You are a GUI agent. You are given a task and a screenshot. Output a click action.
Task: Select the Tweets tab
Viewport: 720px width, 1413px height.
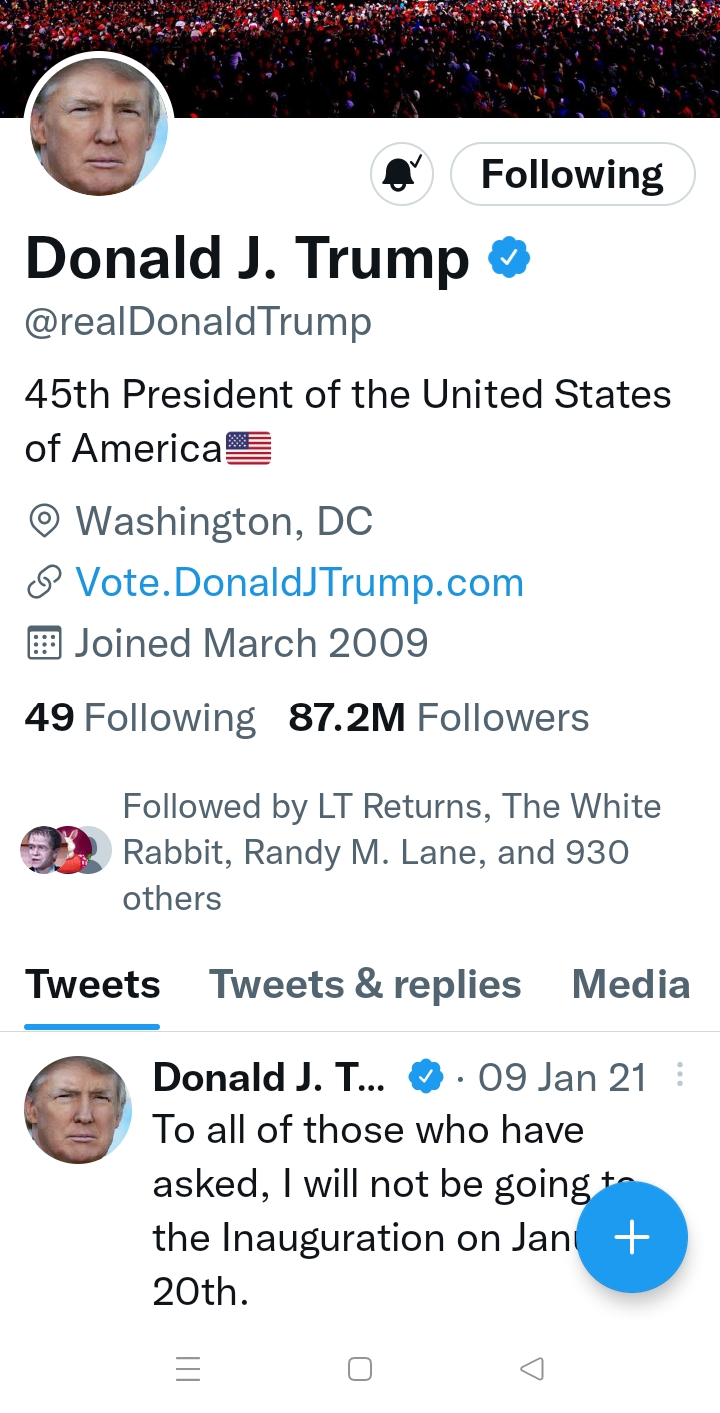pyautogui.click(x=92, y=984)
